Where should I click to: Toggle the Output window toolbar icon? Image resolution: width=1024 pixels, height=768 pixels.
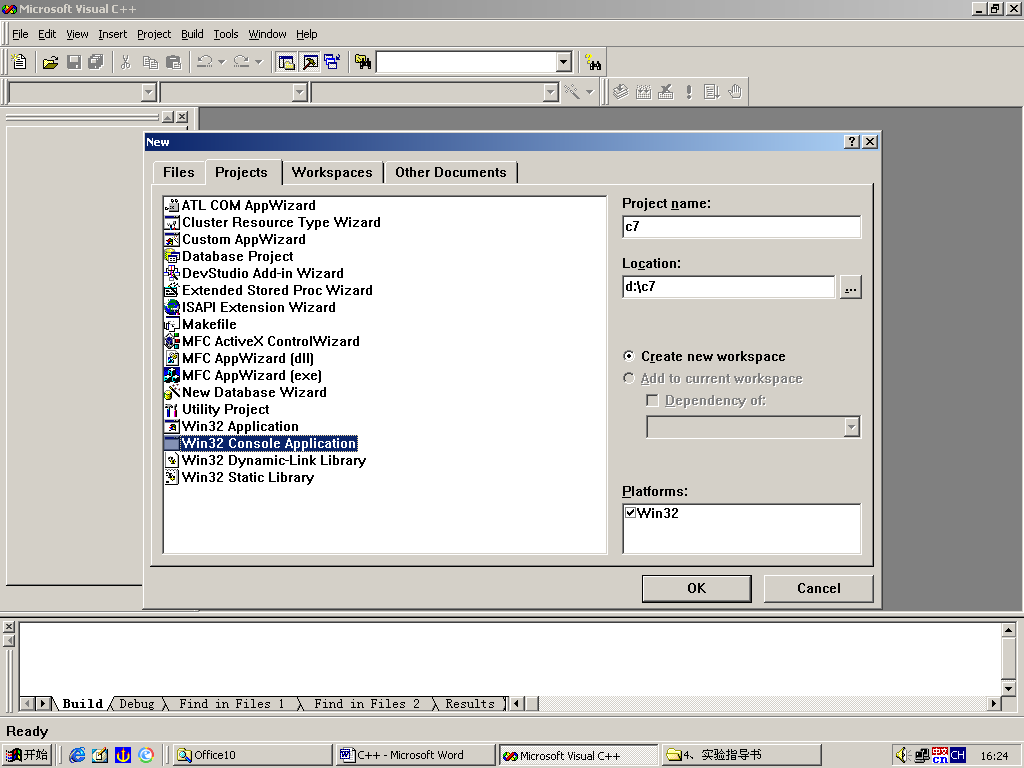tap(310, 62)
